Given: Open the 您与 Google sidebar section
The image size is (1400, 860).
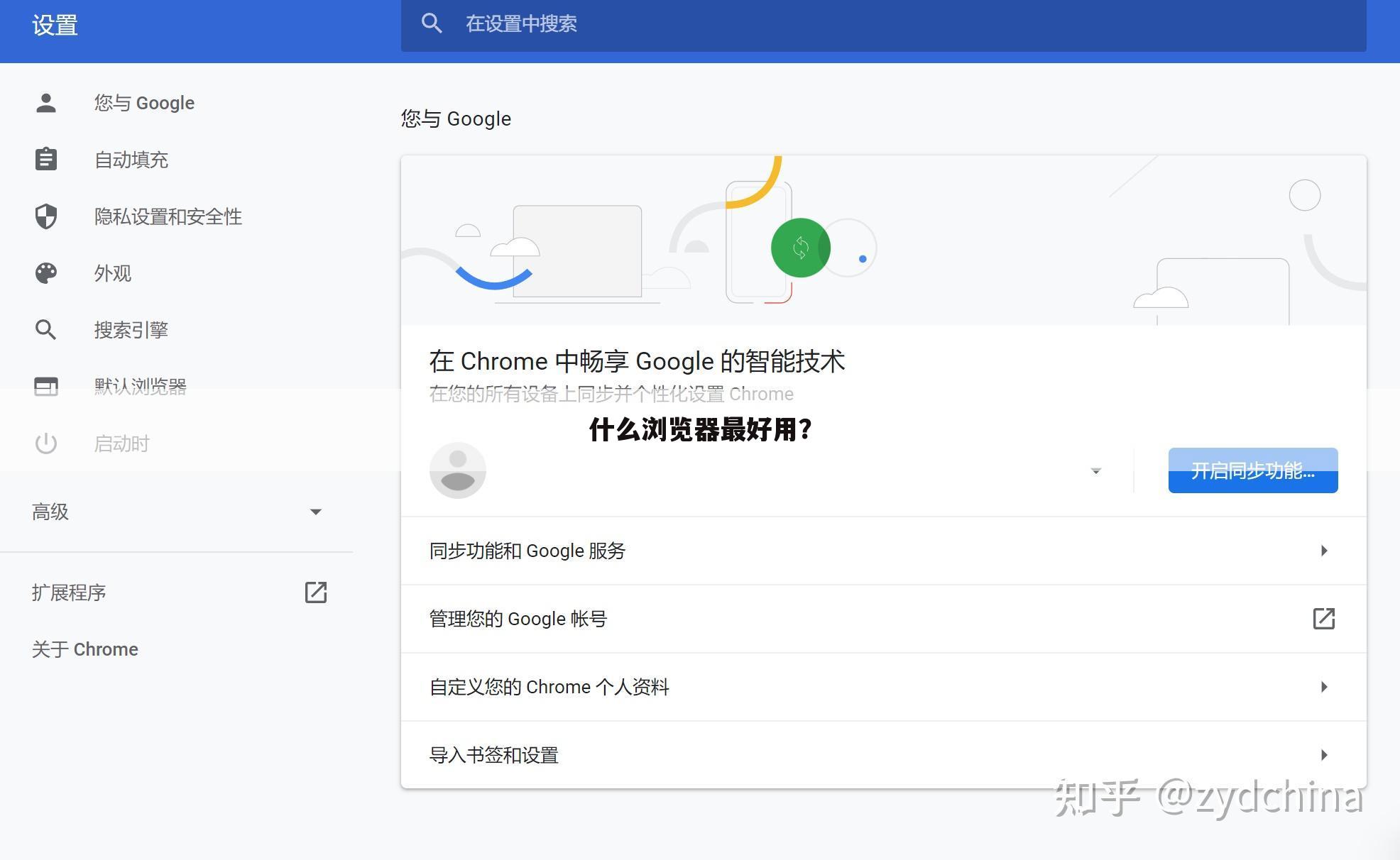Looking at the screenshot, I should point(144,103).
